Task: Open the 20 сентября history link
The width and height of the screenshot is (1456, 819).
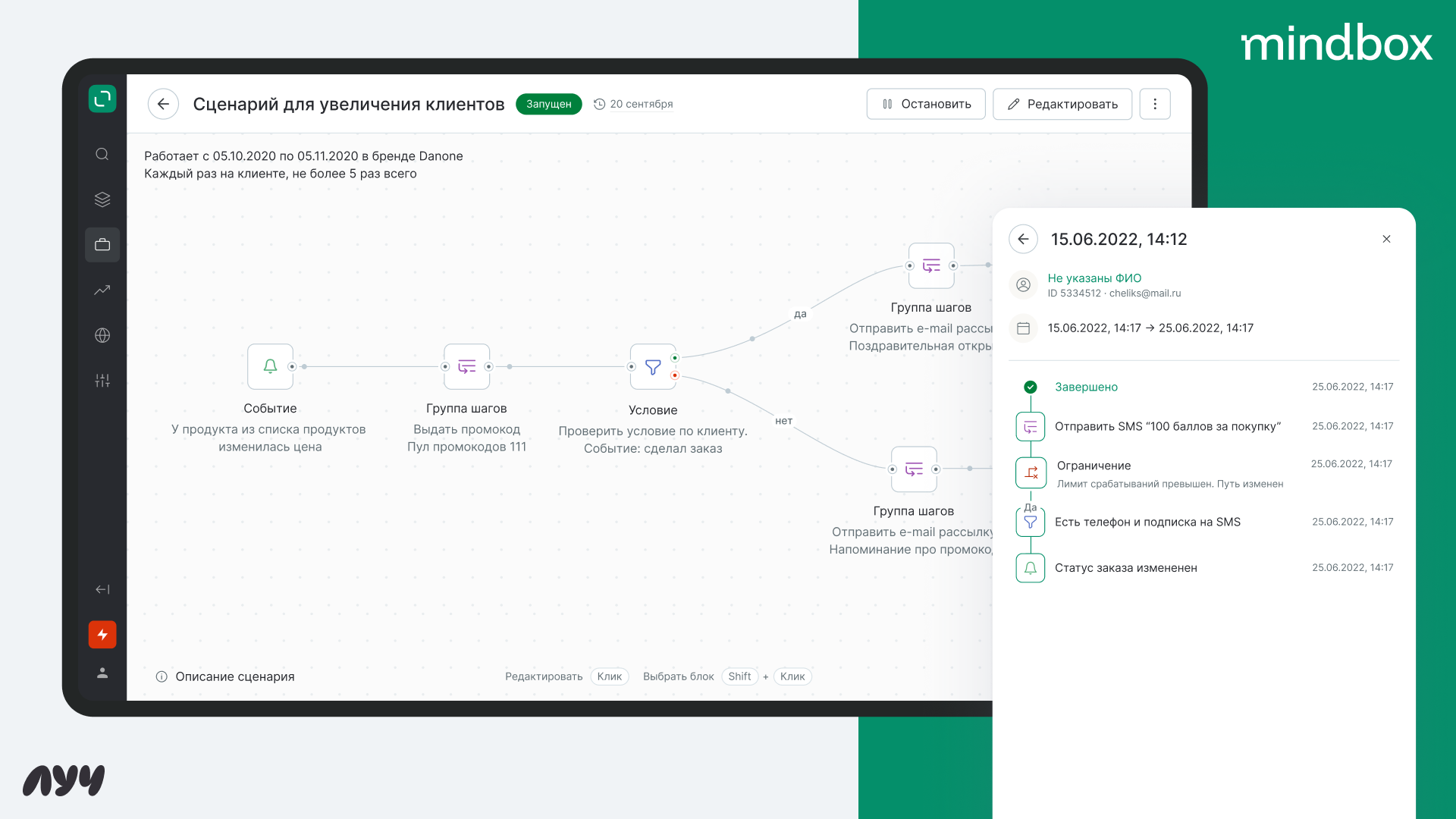Action: [640, 104]
